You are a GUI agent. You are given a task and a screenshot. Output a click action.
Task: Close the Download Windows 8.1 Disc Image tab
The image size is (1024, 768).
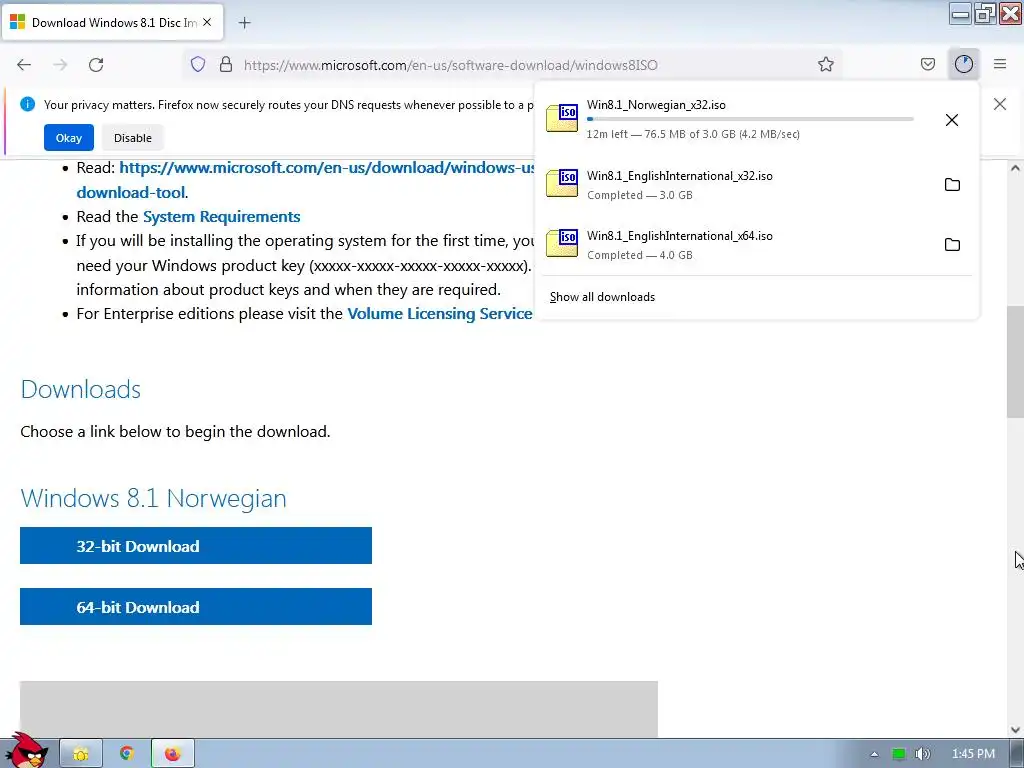(207, 22)
